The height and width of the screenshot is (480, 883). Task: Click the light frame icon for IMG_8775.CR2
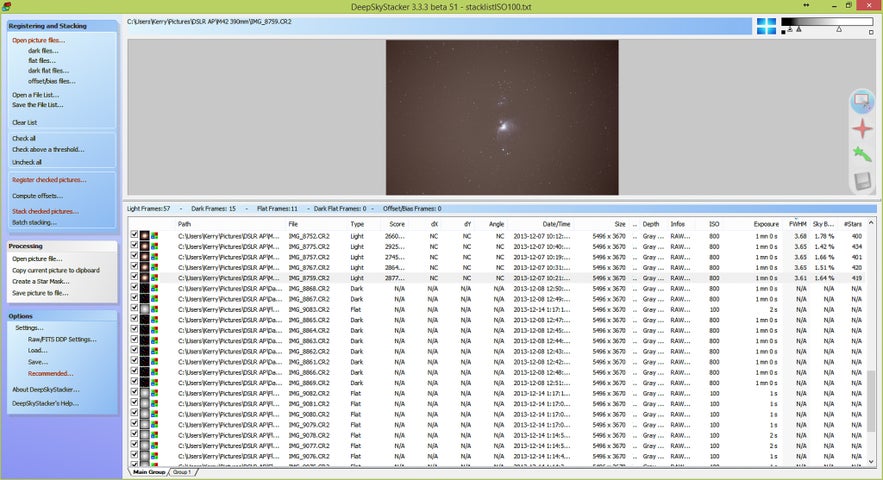click(145, 246)
